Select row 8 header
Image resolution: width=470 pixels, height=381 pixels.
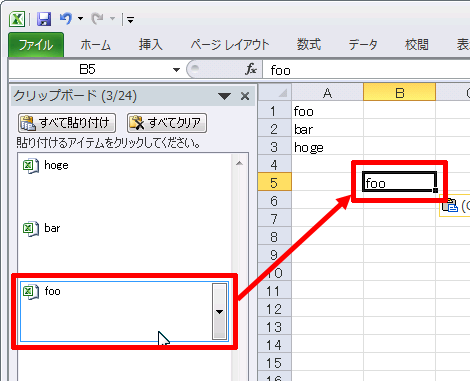coord(275,237)
